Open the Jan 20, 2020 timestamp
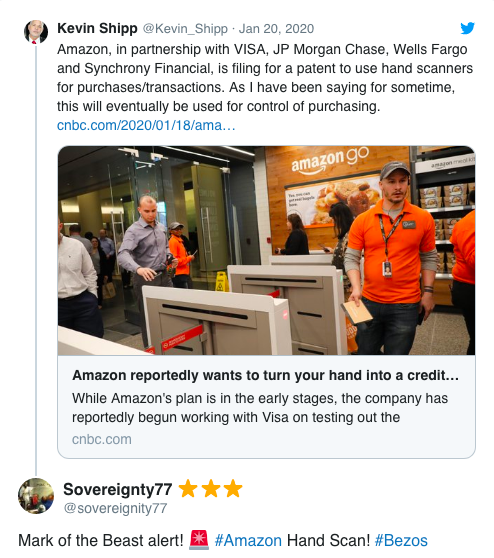This screenshot has height=558, width=494. 276,29
